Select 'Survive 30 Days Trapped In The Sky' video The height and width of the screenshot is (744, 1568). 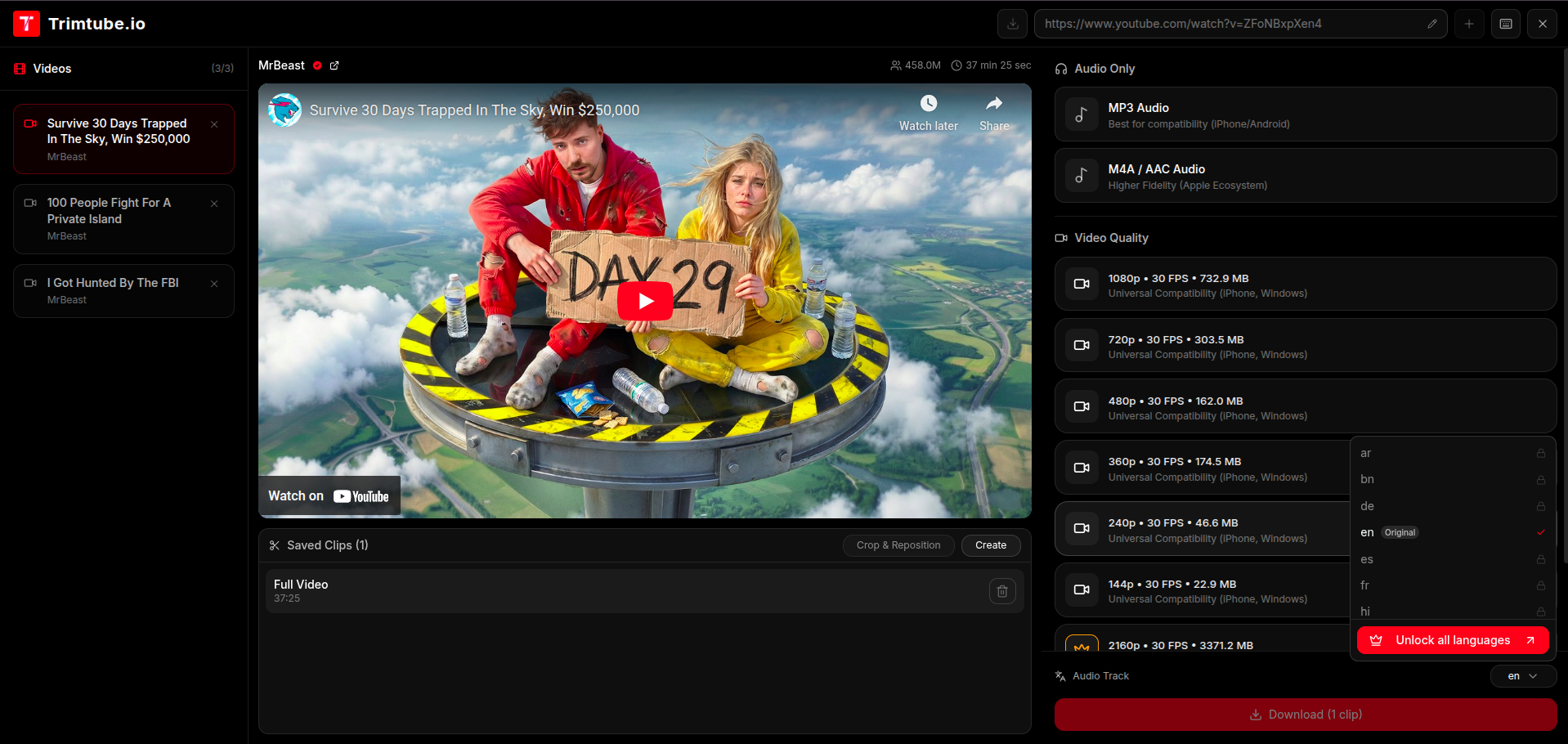pos(123,139)
